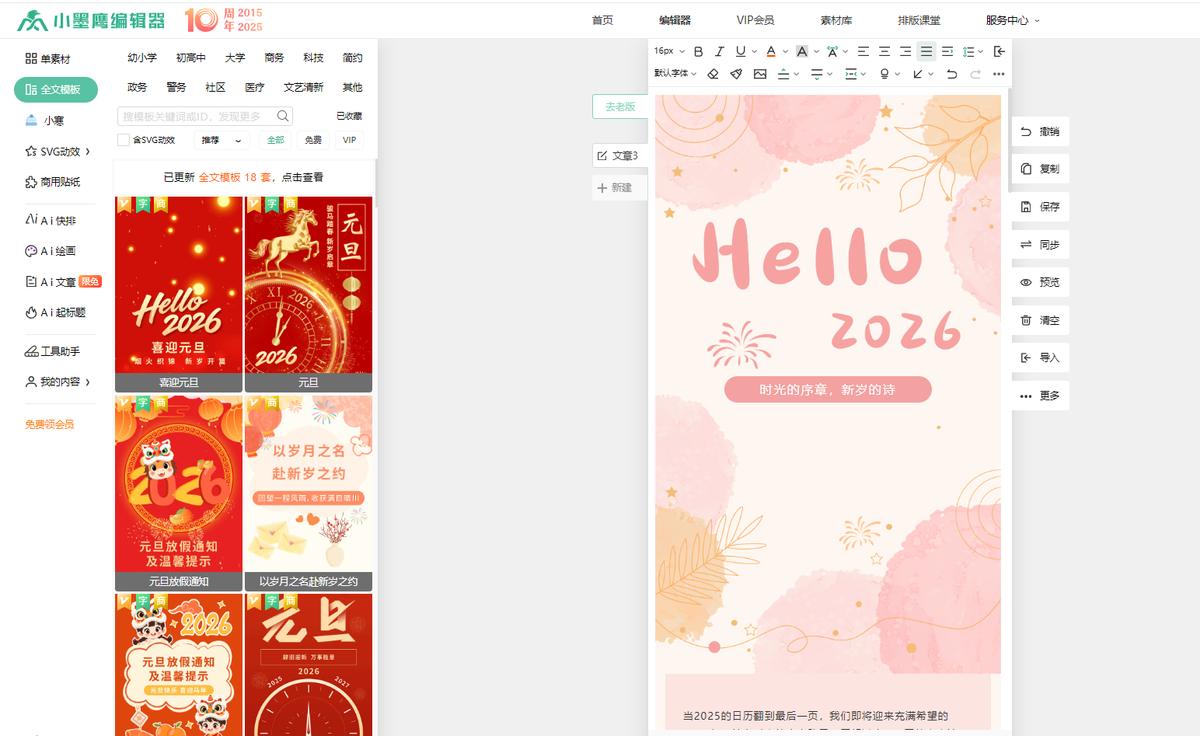Show 已收藏 templates
The image size is (1200, 736).
[x=349, y=116]
